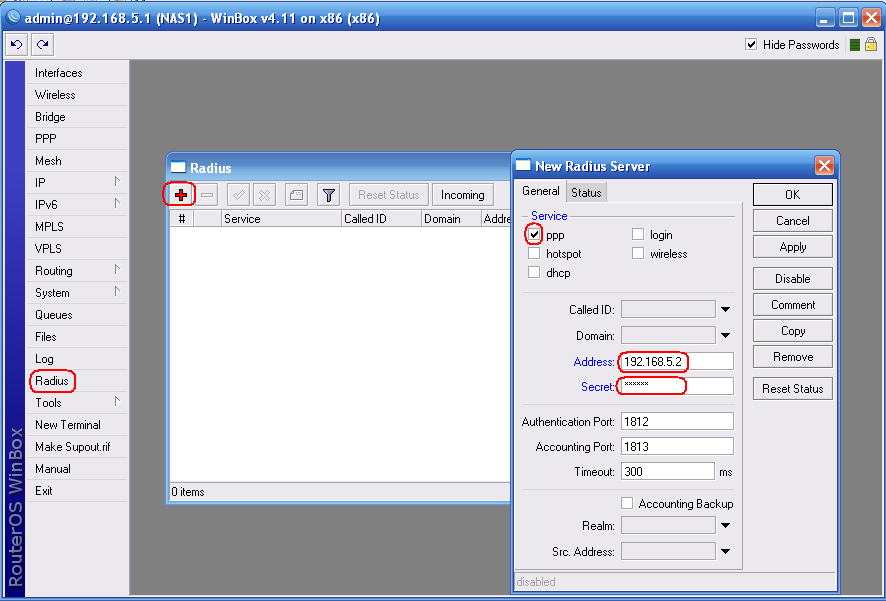This screenshot has height=601, width=886.
Task: Click the Copy button
Action: [x=792, y=330]
